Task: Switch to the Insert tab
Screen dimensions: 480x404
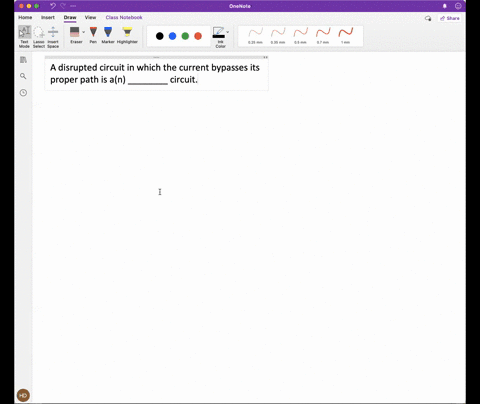Action: pyautogui.click(x=48, y=17)
